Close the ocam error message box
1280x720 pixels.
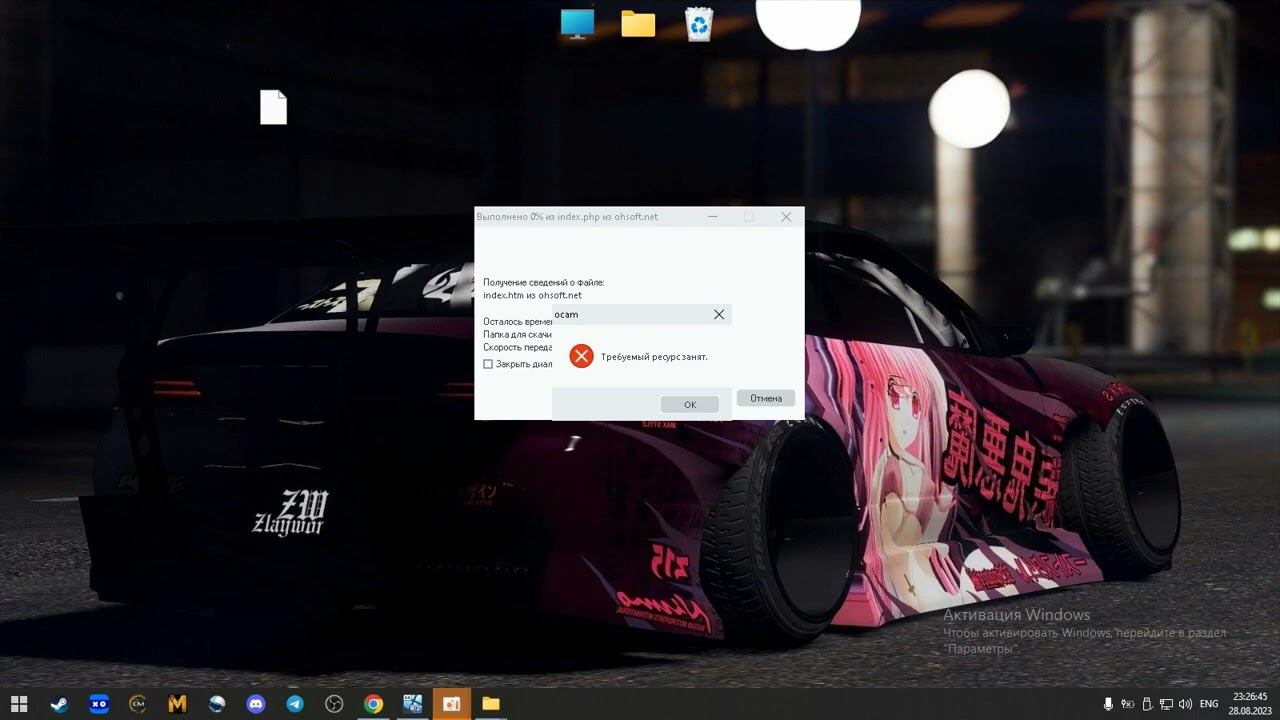[719, 314]
